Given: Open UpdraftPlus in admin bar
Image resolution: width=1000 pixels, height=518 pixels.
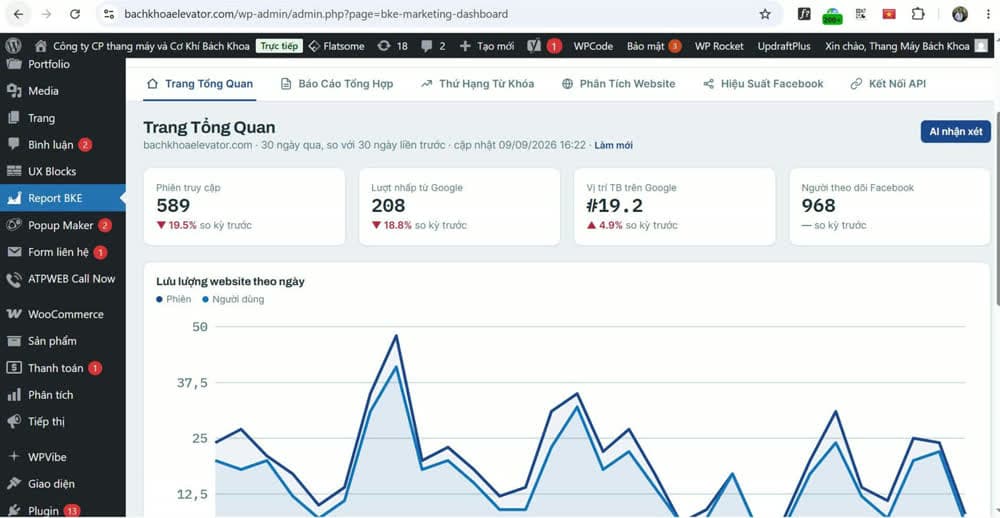Looking at the screenshot, I should (x=784, y=46).
